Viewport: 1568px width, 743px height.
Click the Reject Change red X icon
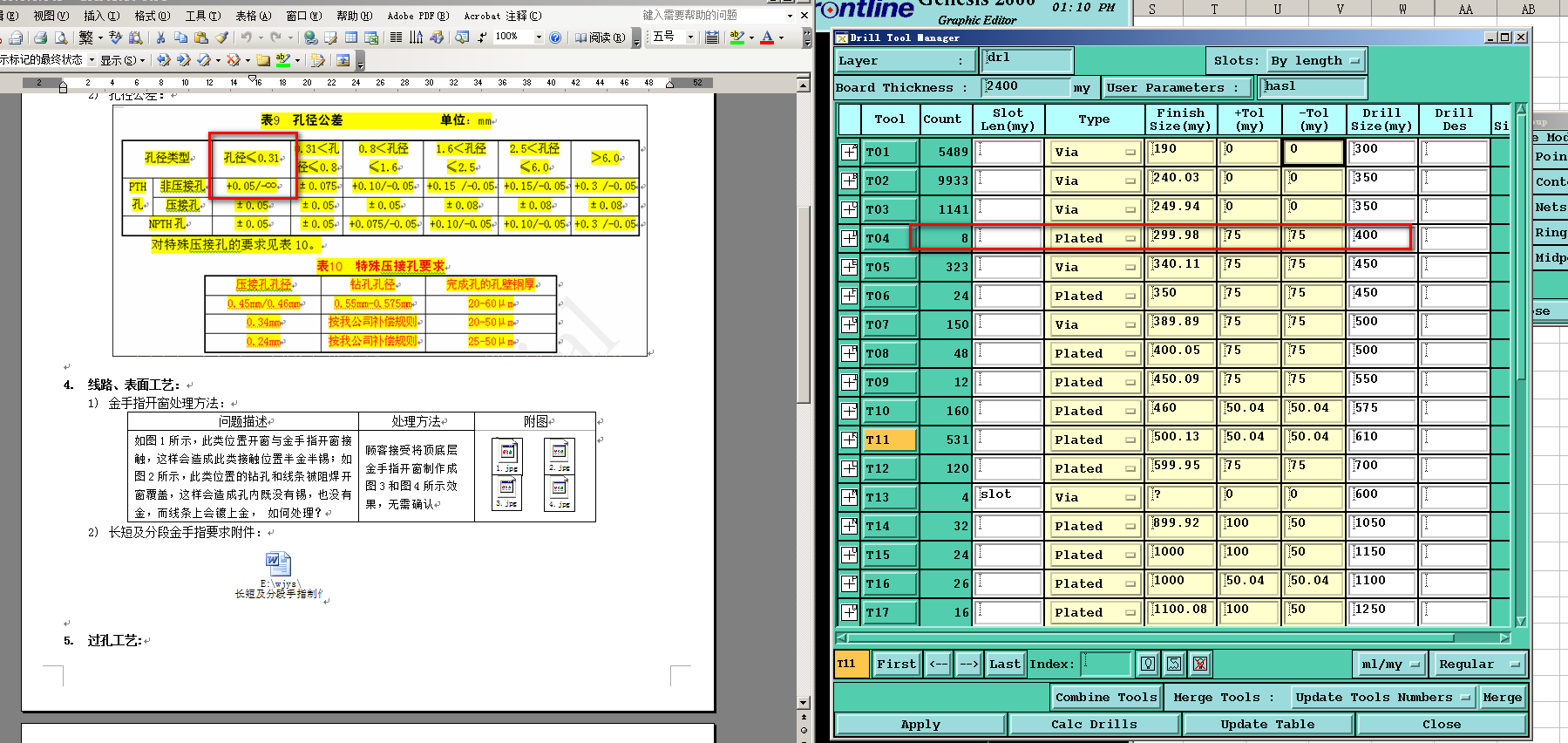pyautogui.click(x=233, y=60)
